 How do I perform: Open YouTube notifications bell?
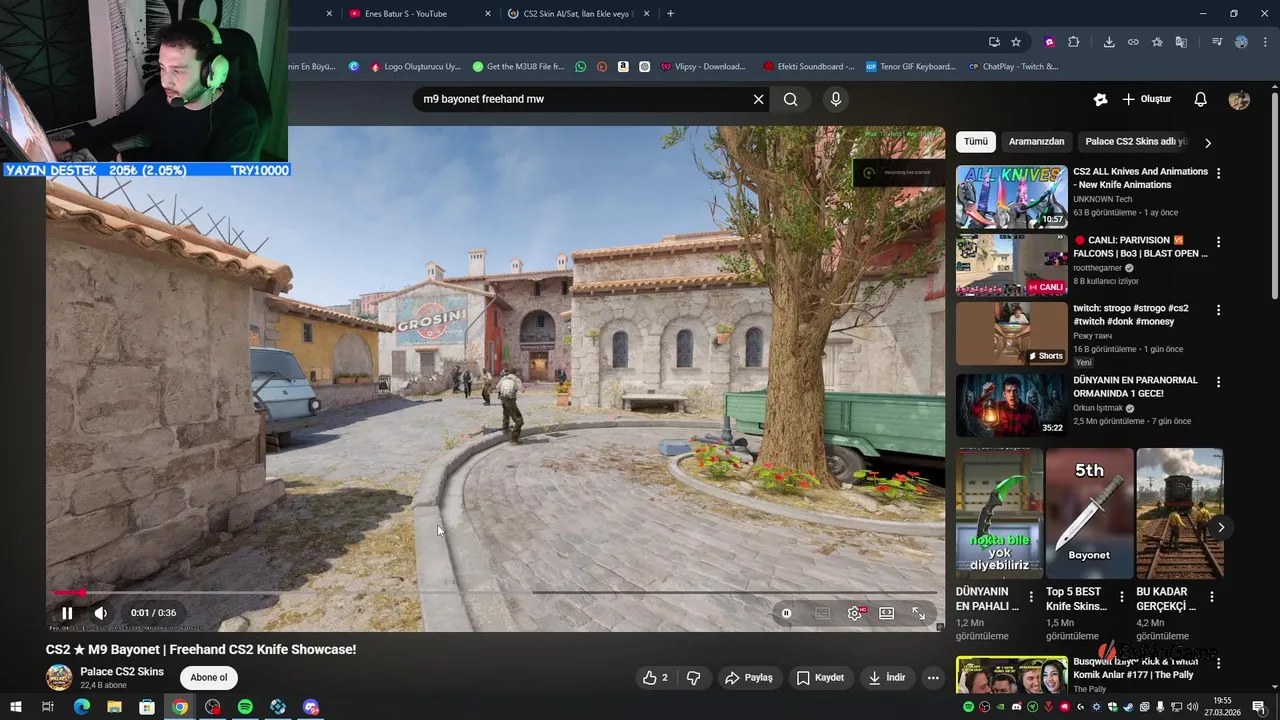(1201, 99)
